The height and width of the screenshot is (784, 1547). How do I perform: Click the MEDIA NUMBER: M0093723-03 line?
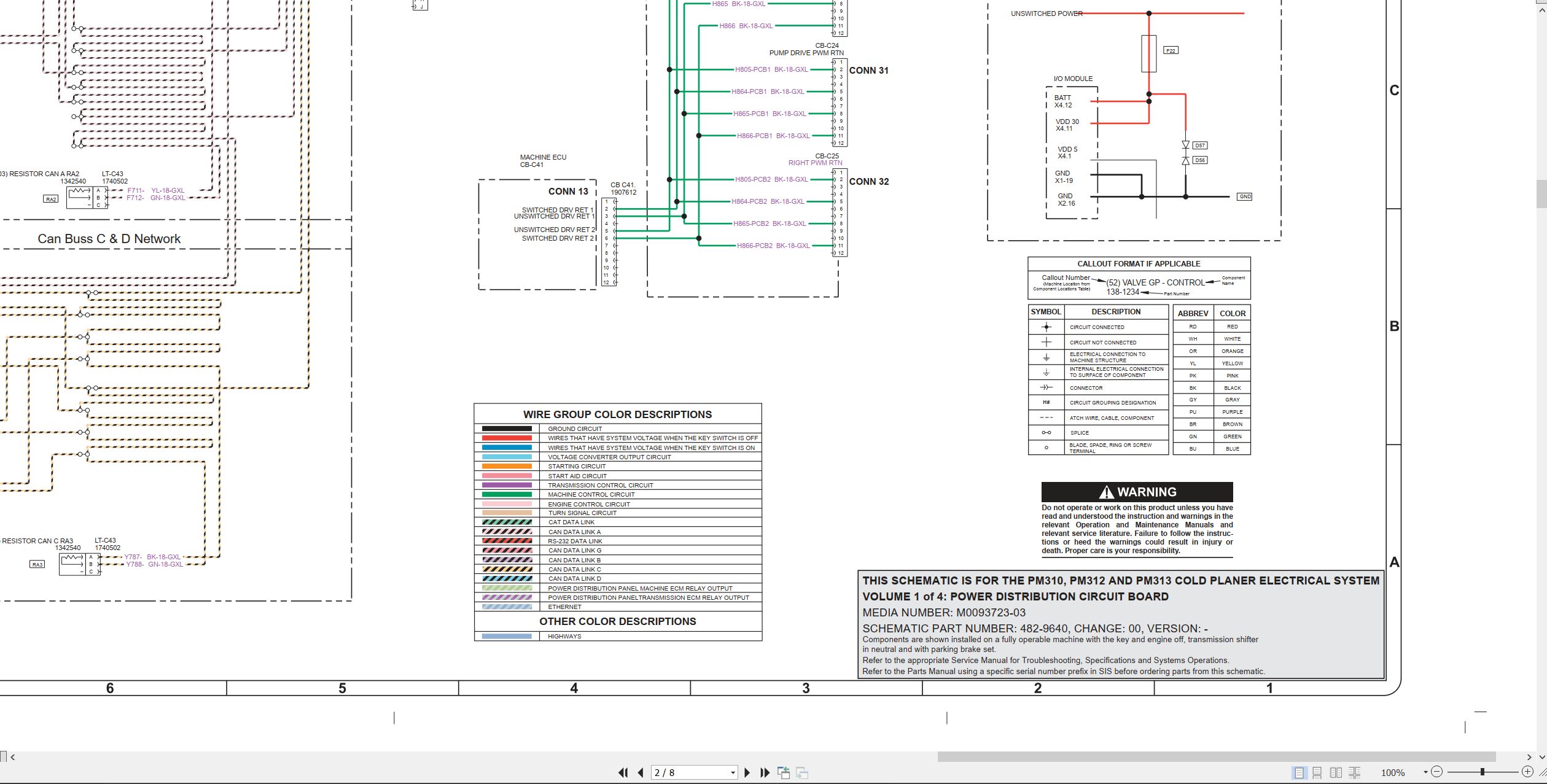click(944, 613)
